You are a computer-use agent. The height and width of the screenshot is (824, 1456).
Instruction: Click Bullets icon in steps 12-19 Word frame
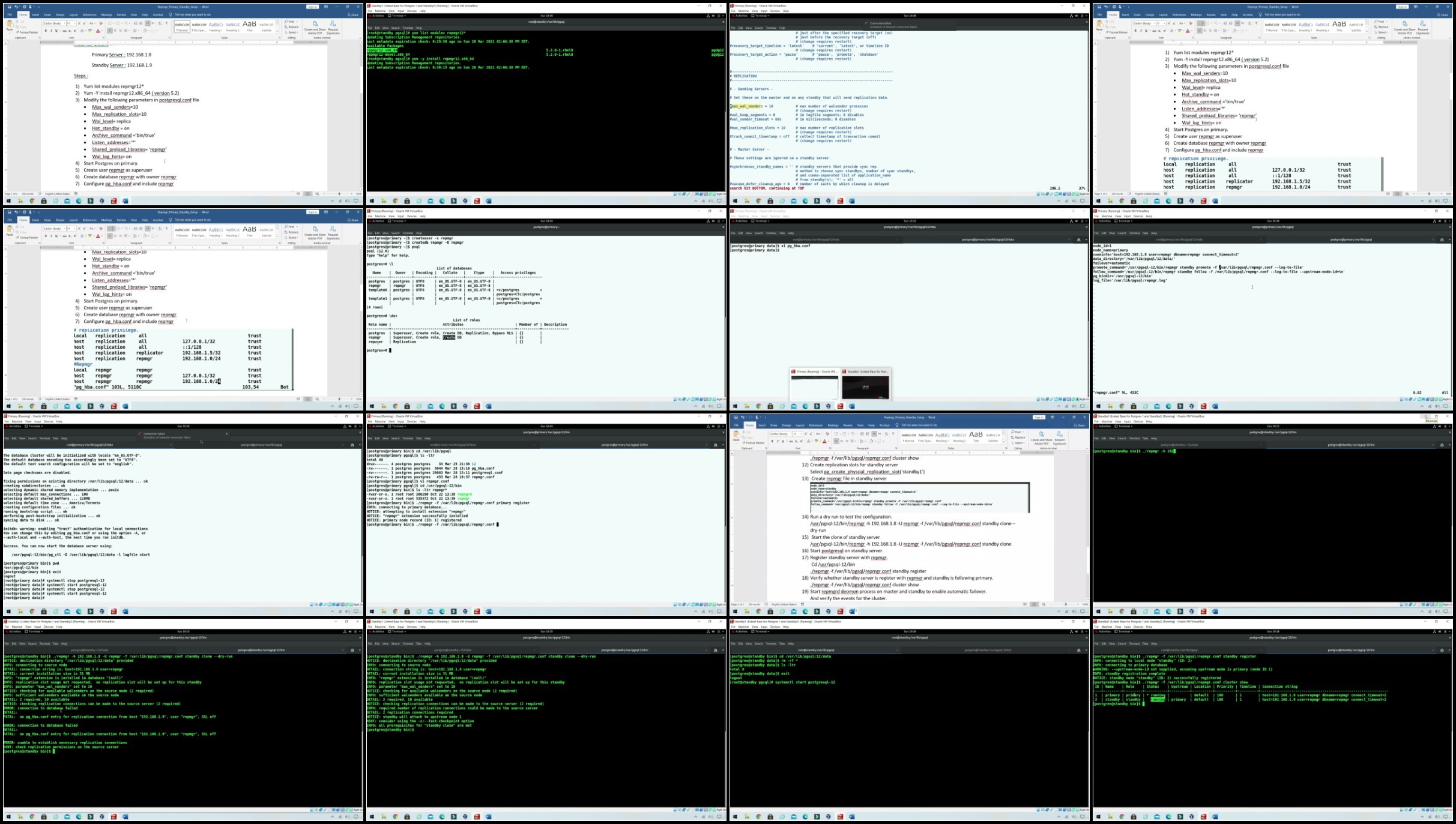836,434
